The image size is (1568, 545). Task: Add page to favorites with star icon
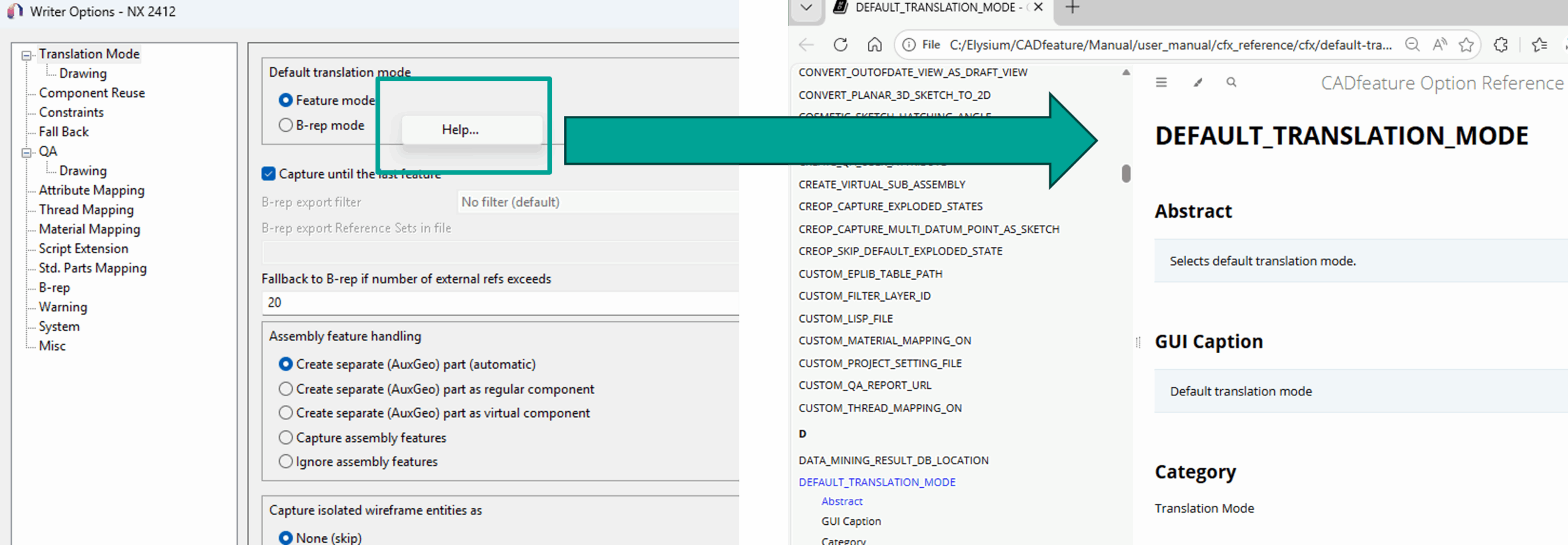click(1466, 45)
